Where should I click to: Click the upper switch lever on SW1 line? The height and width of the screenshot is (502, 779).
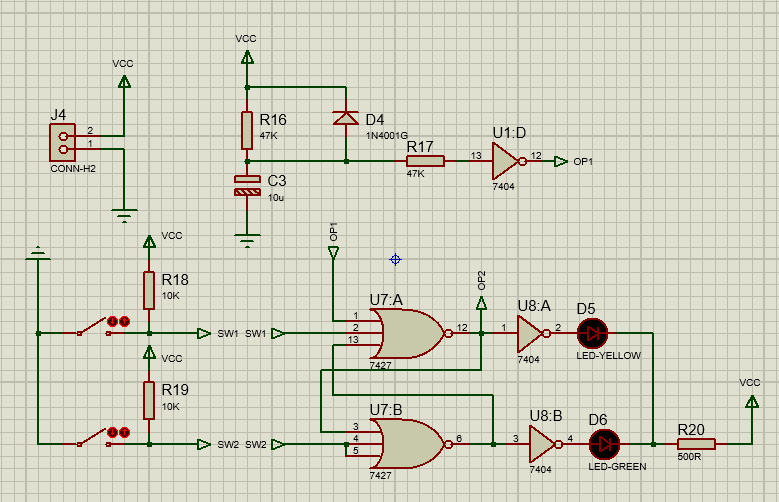(x=92, y=326)
